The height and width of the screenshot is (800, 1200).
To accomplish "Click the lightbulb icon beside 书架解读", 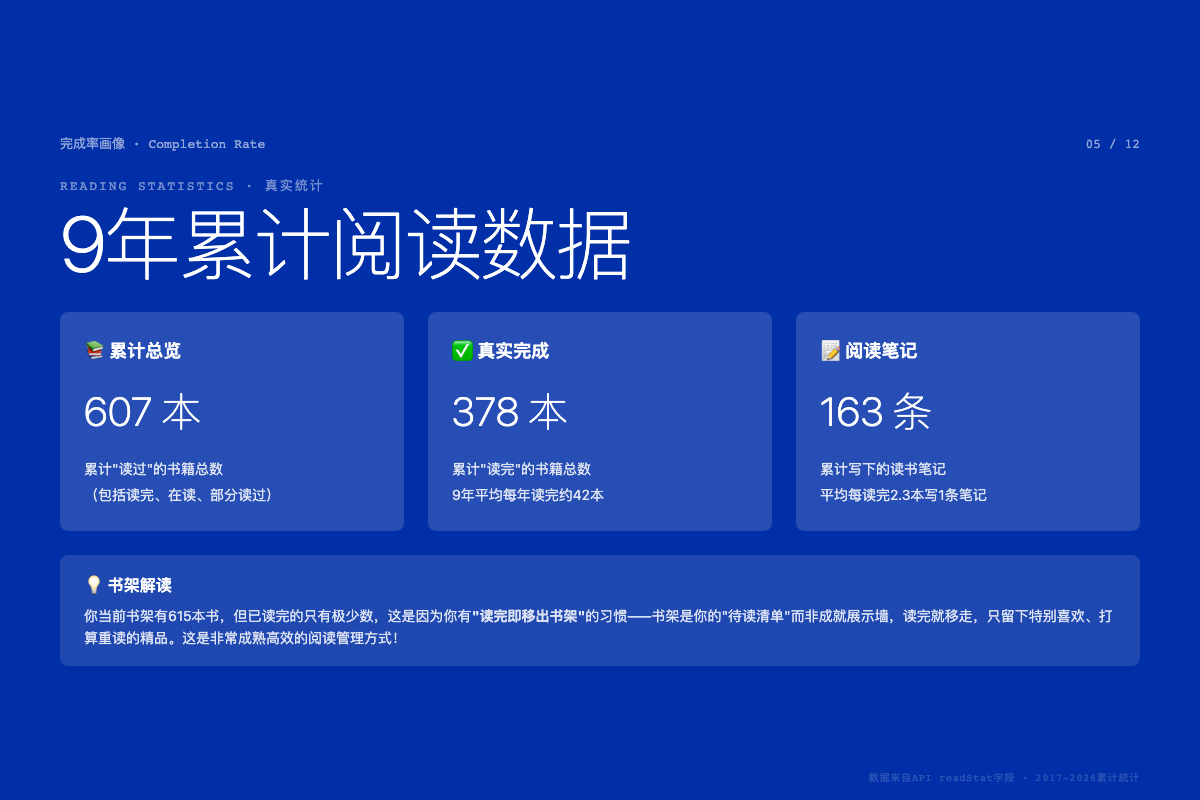I will click(94, 585).
